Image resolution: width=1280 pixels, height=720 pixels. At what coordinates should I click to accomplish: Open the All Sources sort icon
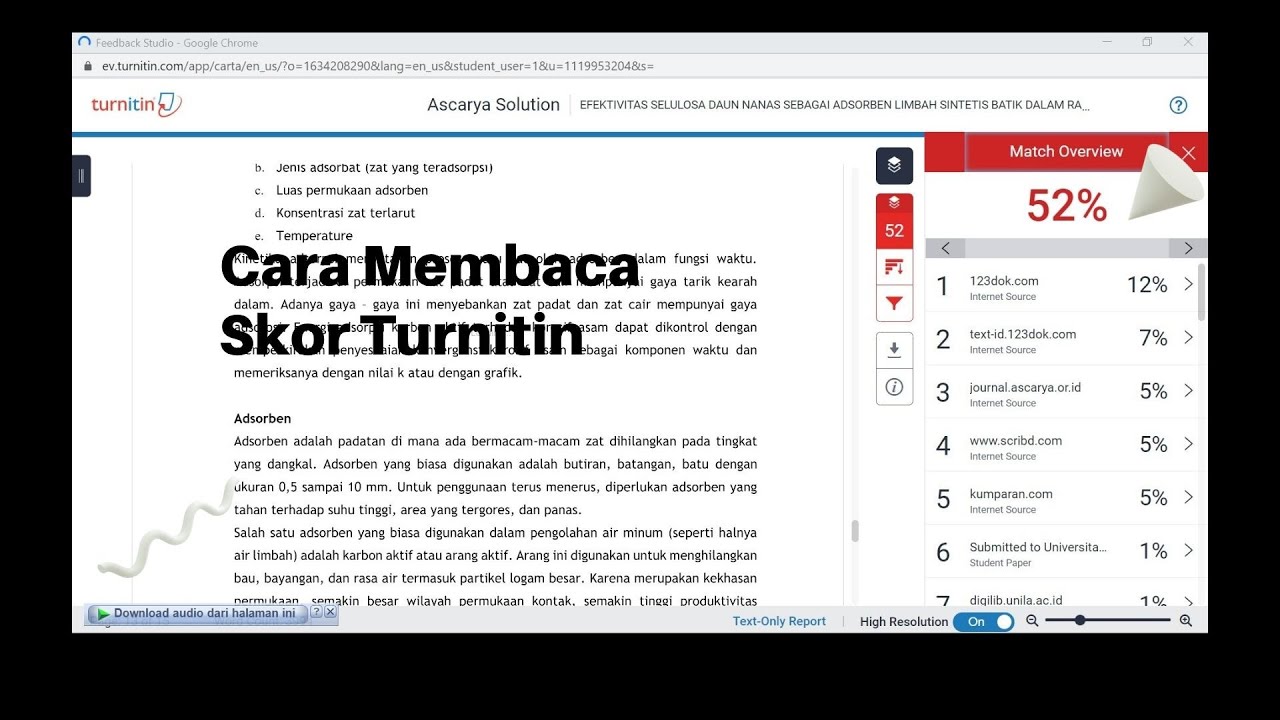894,266
